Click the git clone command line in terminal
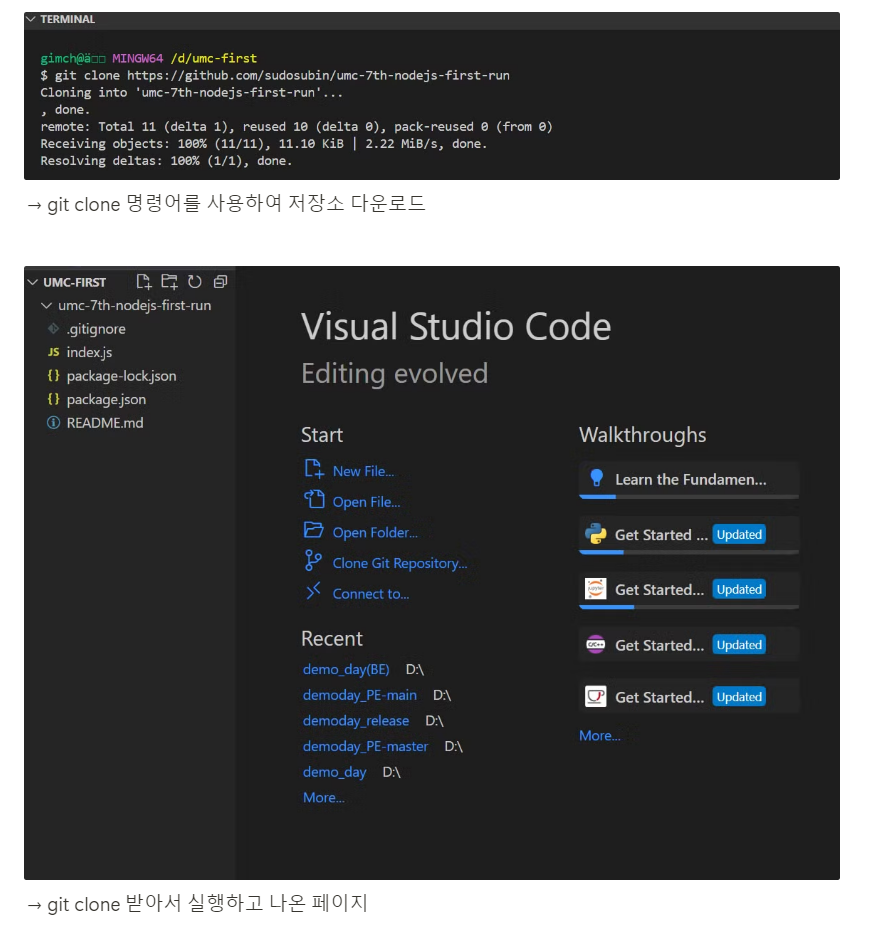 coord(275,76)
